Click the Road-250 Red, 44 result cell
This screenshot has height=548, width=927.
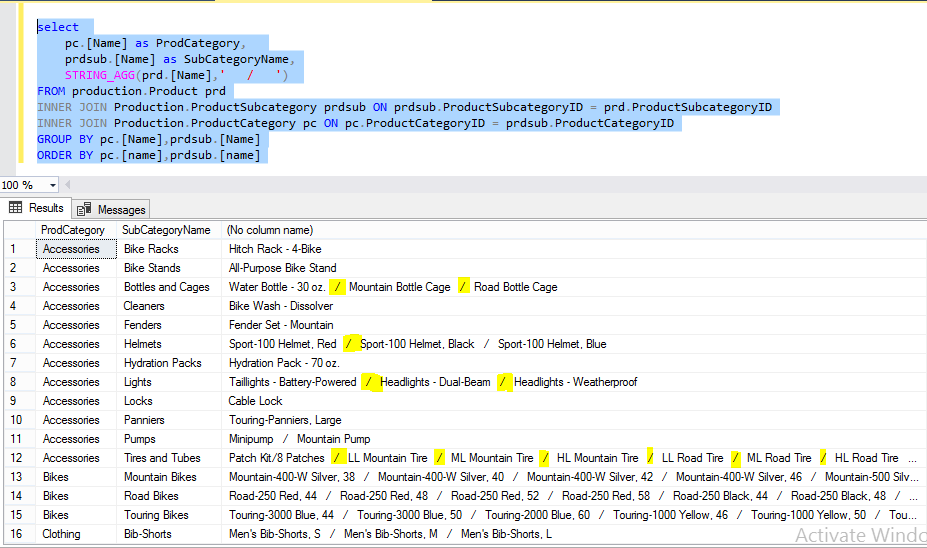click(x=573, y=495)
